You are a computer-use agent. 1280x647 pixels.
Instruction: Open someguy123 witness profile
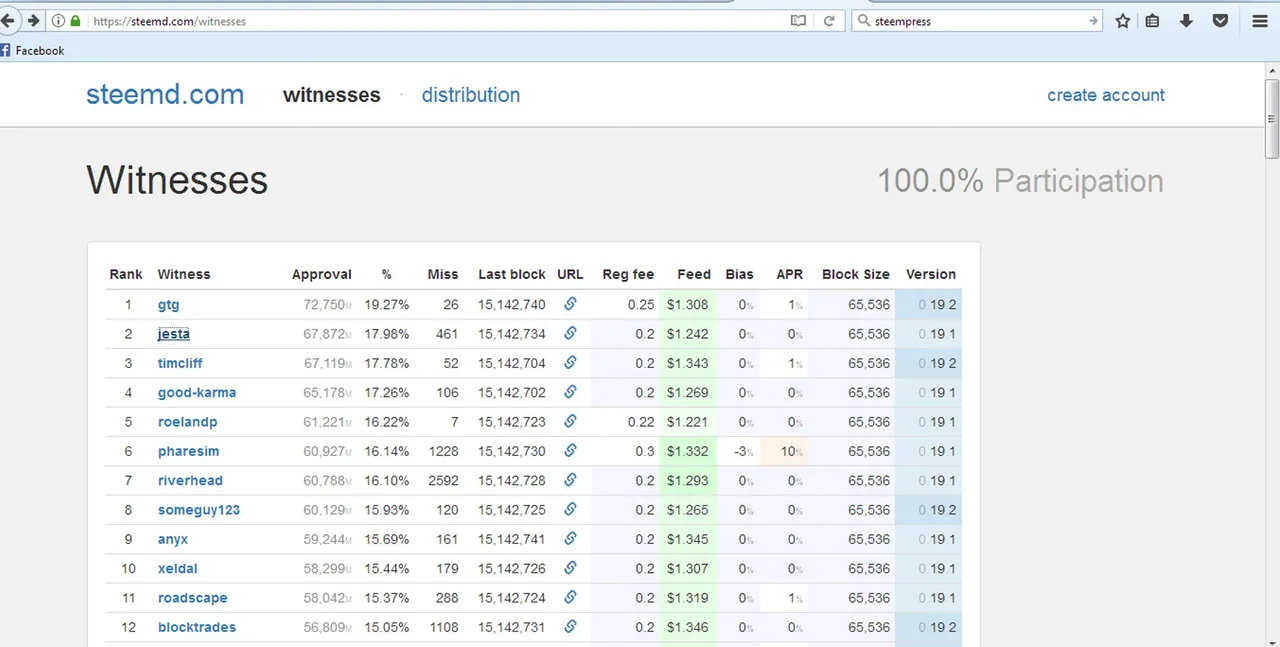(x=199, y=510)
